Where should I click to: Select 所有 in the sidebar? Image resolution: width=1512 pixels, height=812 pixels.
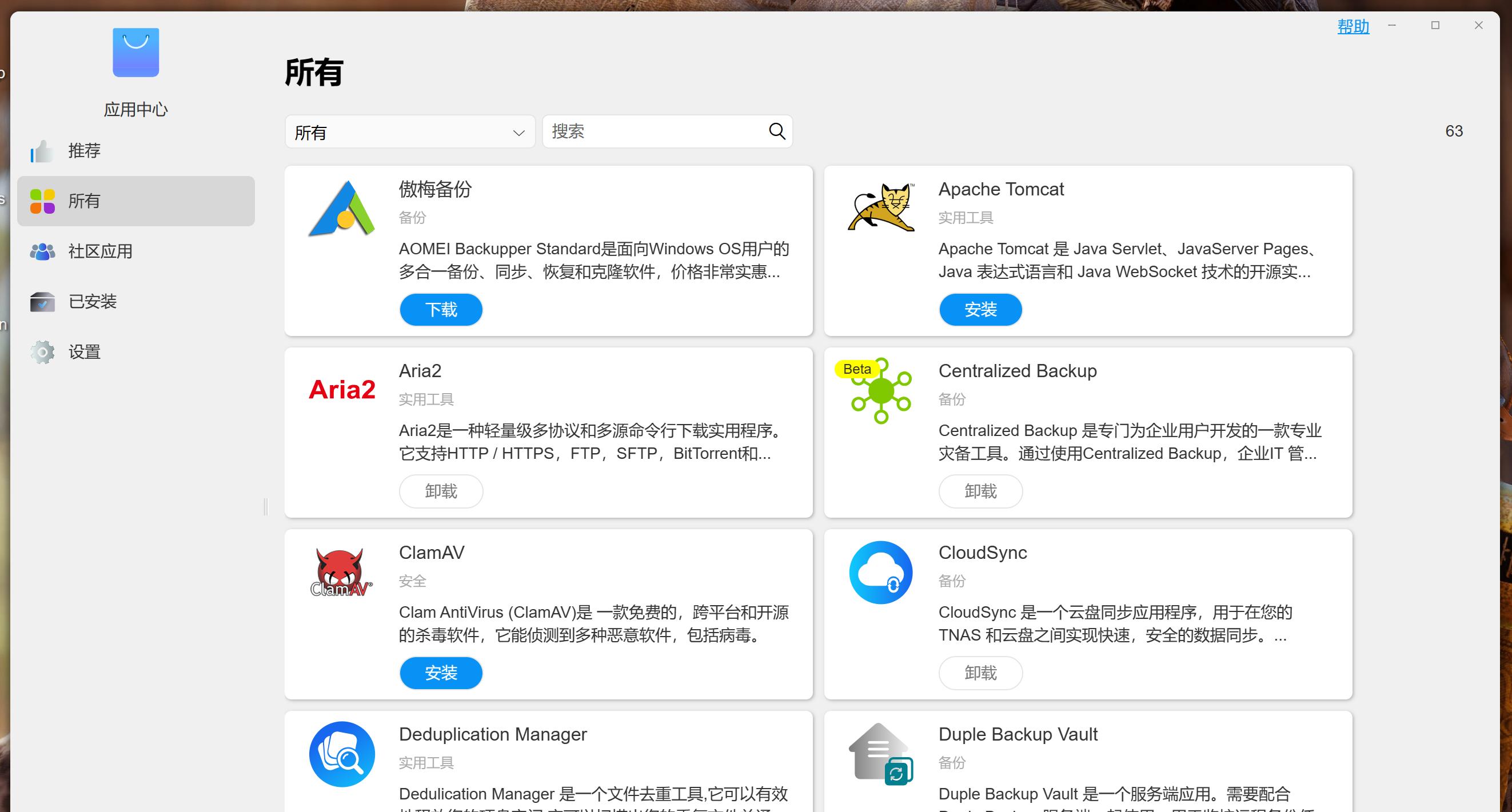click(x=135, y=201)
